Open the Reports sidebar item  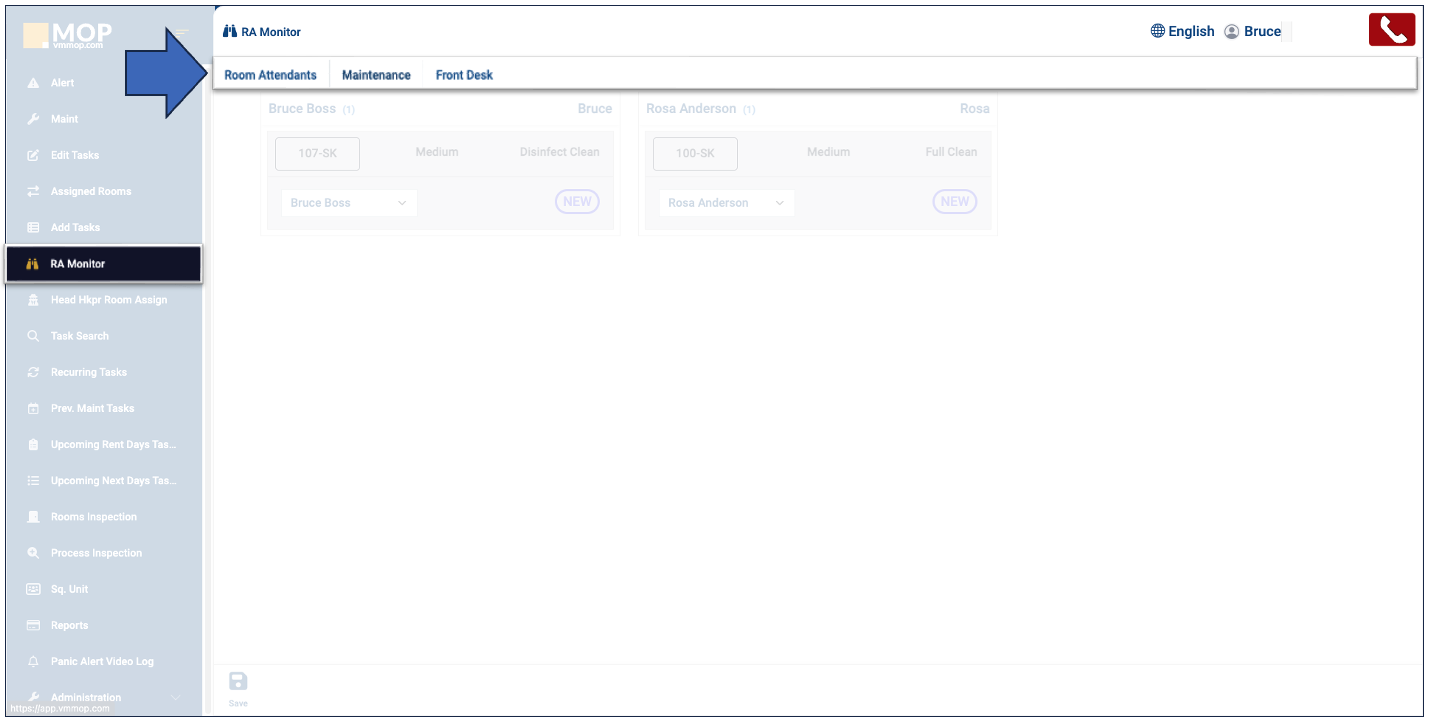point(69,626)
